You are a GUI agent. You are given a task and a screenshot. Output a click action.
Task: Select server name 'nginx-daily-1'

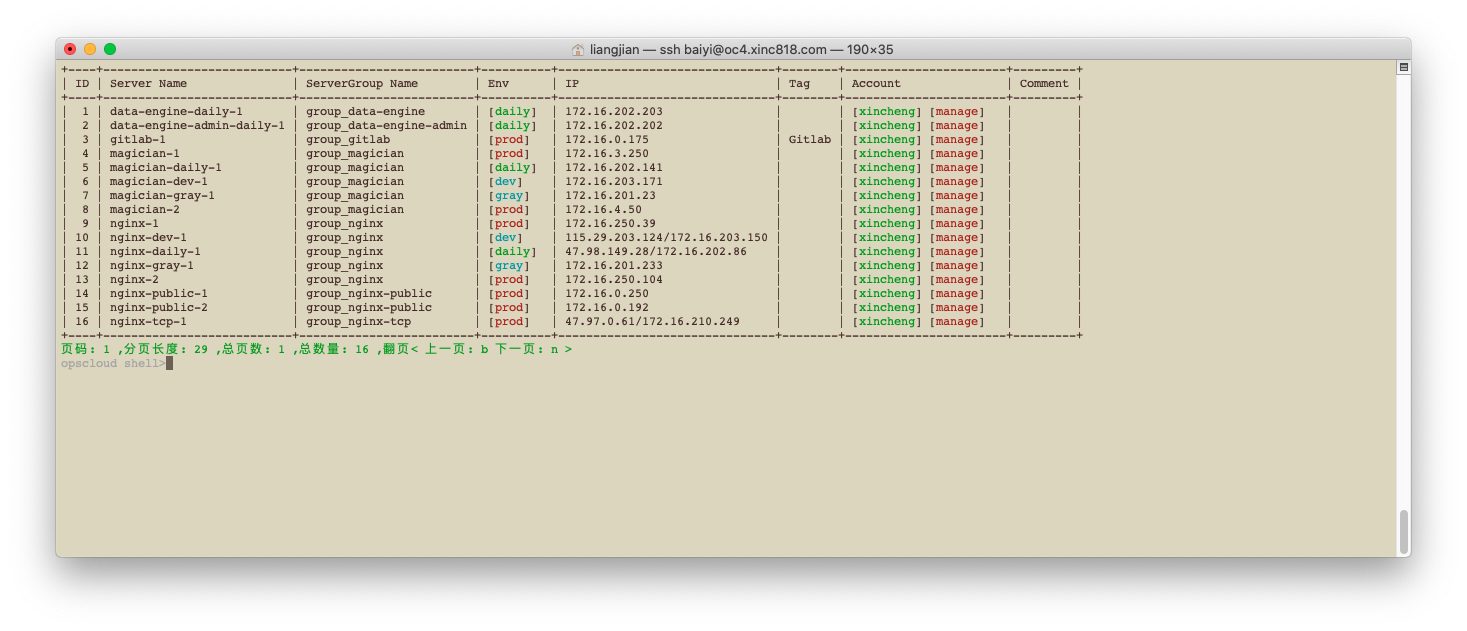click(x=155, y=252)
